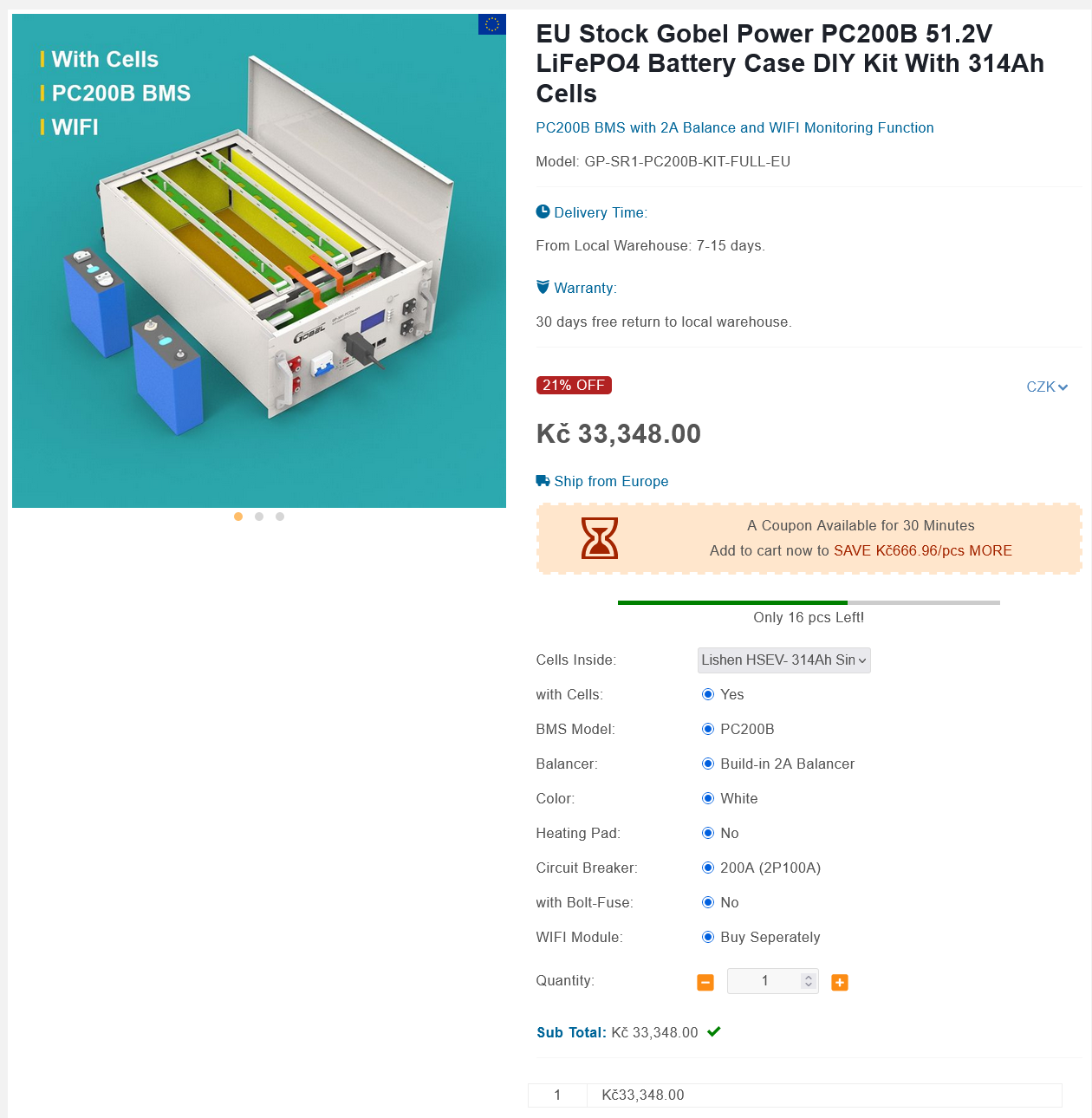This screenshot has height=1118, width=1092.
Task: Click the PC200B BMS subtitle link
Action: coord(734,127)
